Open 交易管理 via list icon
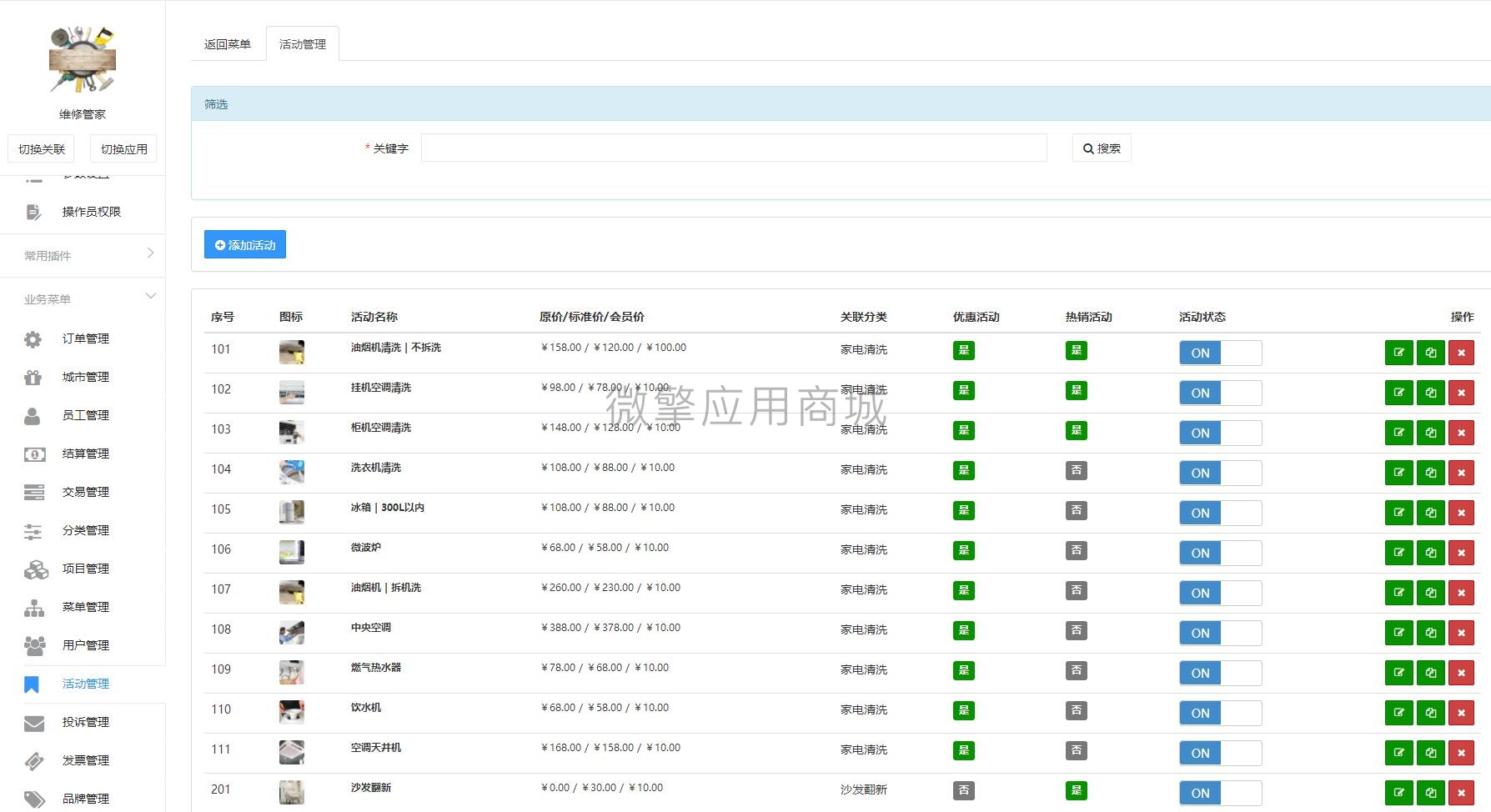Screen dimensions: 1491x812 click(34, 493)
